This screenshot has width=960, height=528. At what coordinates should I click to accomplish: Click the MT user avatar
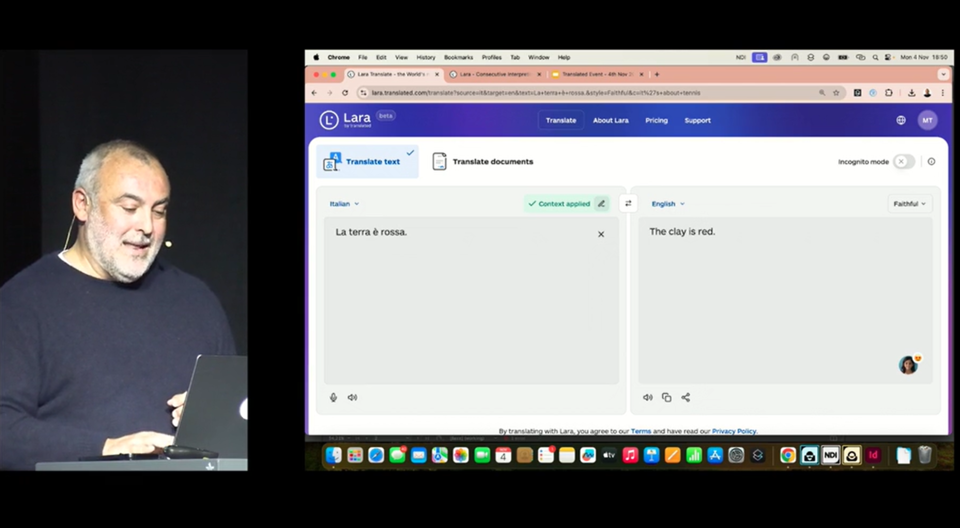pos(927,120)
